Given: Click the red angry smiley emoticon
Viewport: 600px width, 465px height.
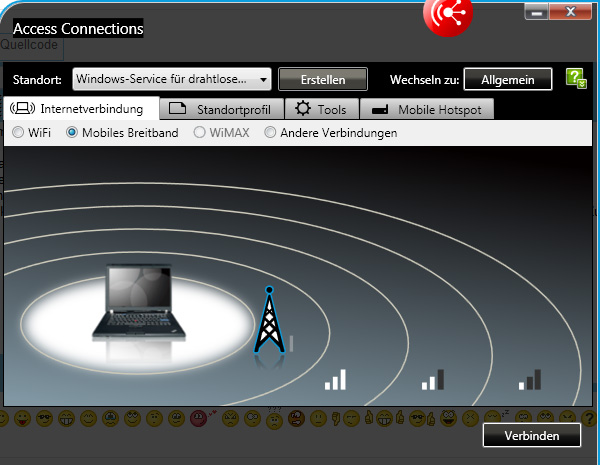Looking at the screenshot, I should pyautogui.click(x=199, y=417).
